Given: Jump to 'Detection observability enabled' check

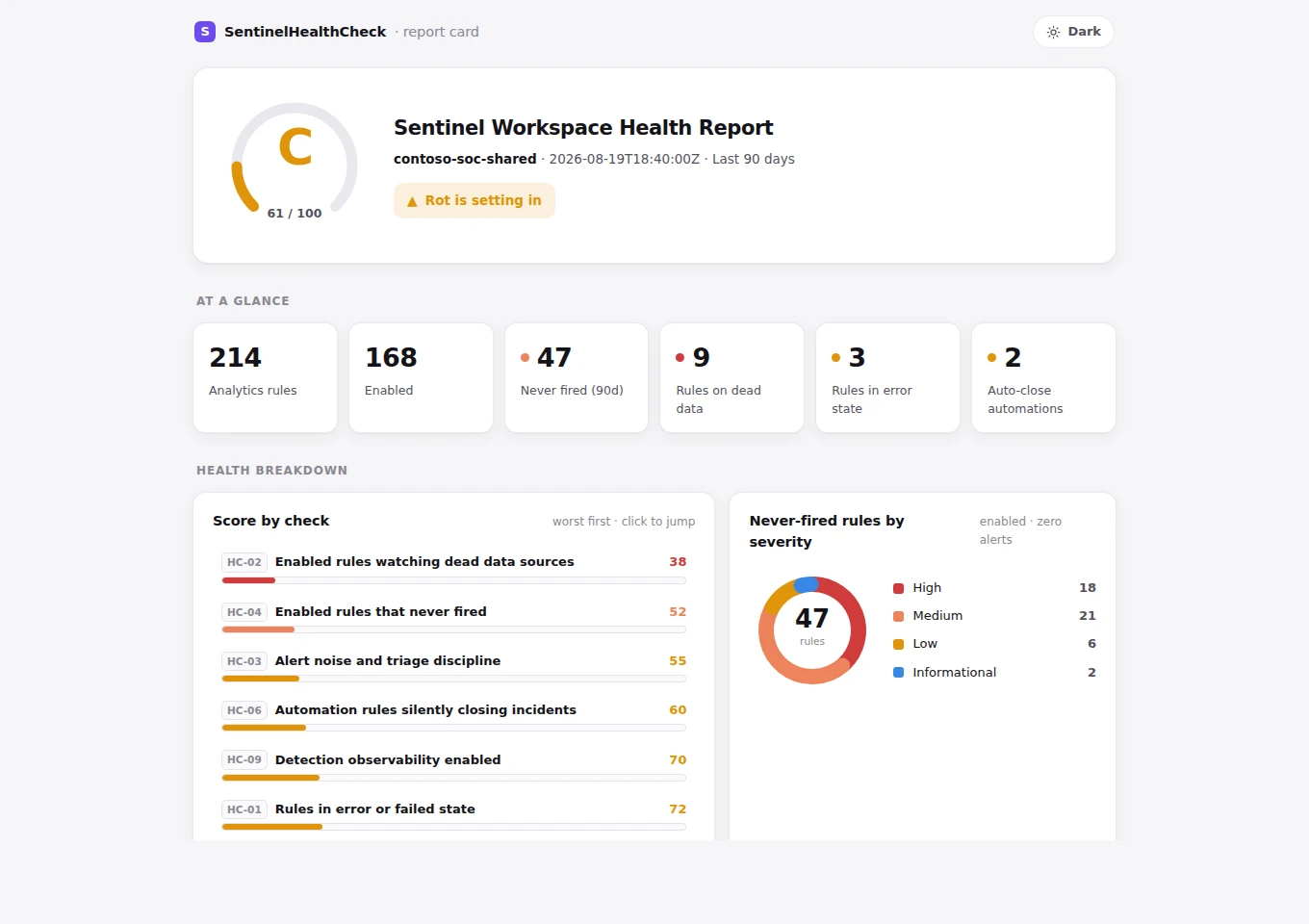Looking at the screenshot, I should [453, 766].
